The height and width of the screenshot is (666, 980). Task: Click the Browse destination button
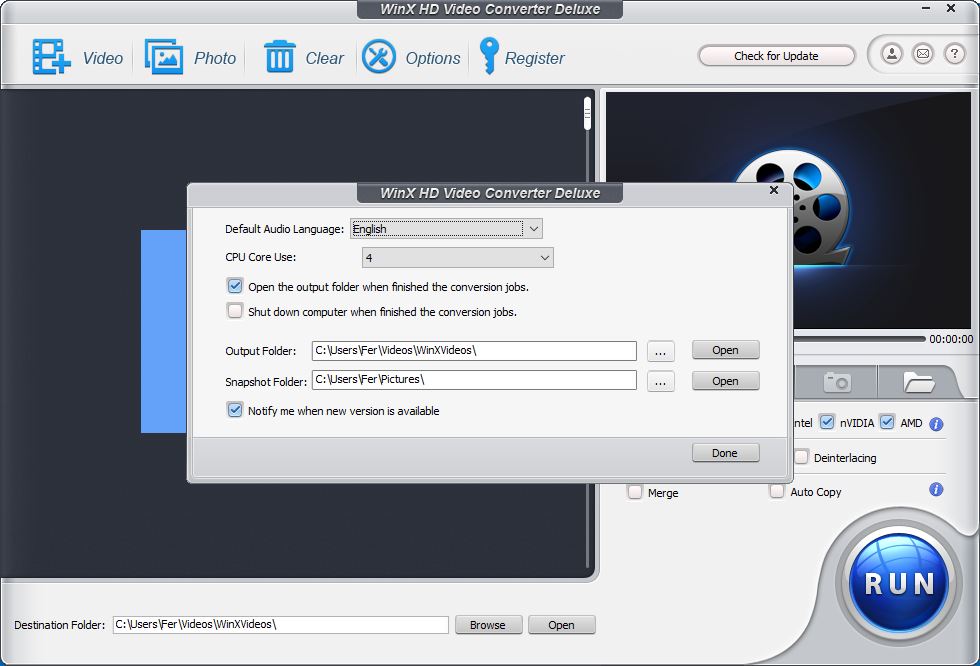488,625
